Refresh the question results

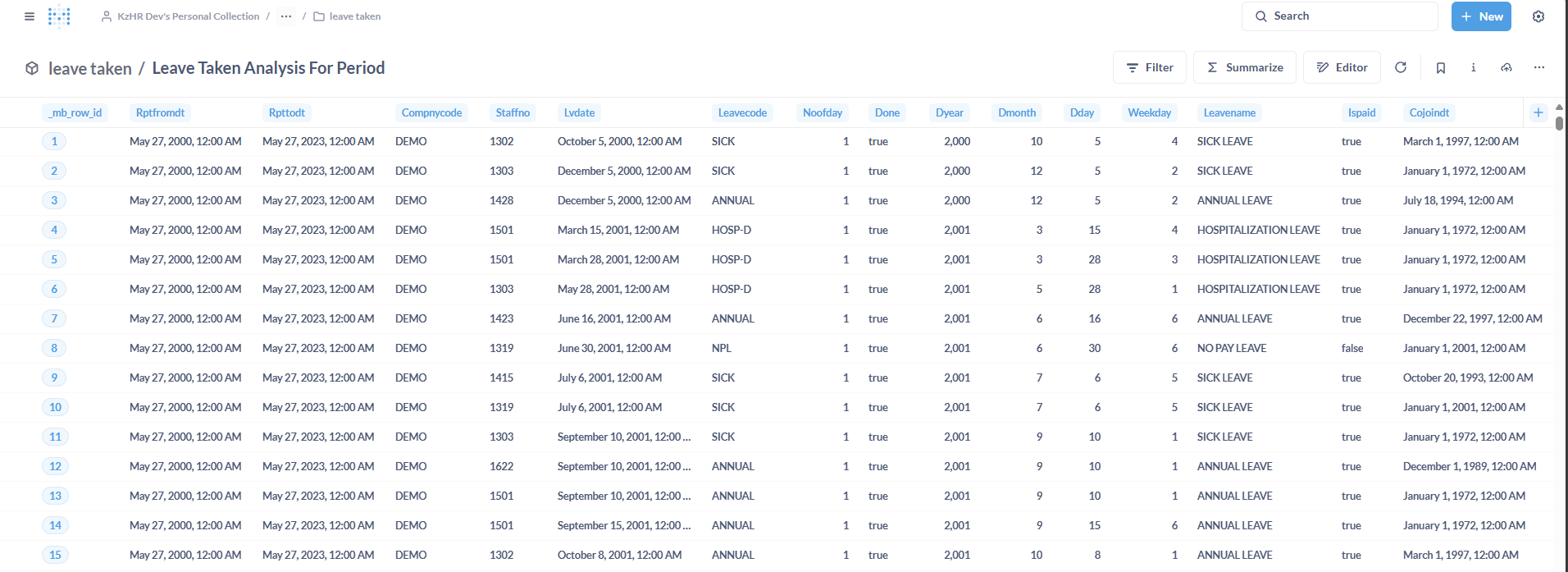pos(1401,67)
